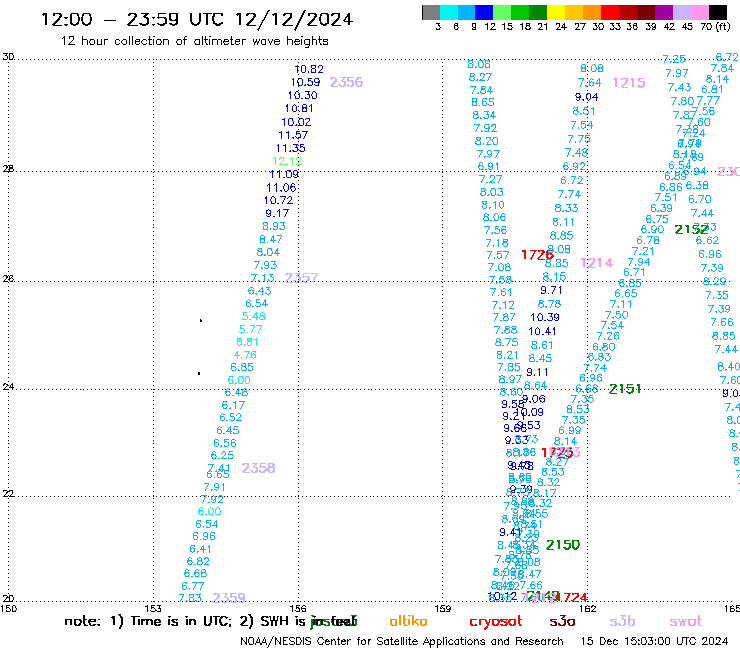Click the s3b time label '2359'
This screenshot has height=650, width=740.
229,598
